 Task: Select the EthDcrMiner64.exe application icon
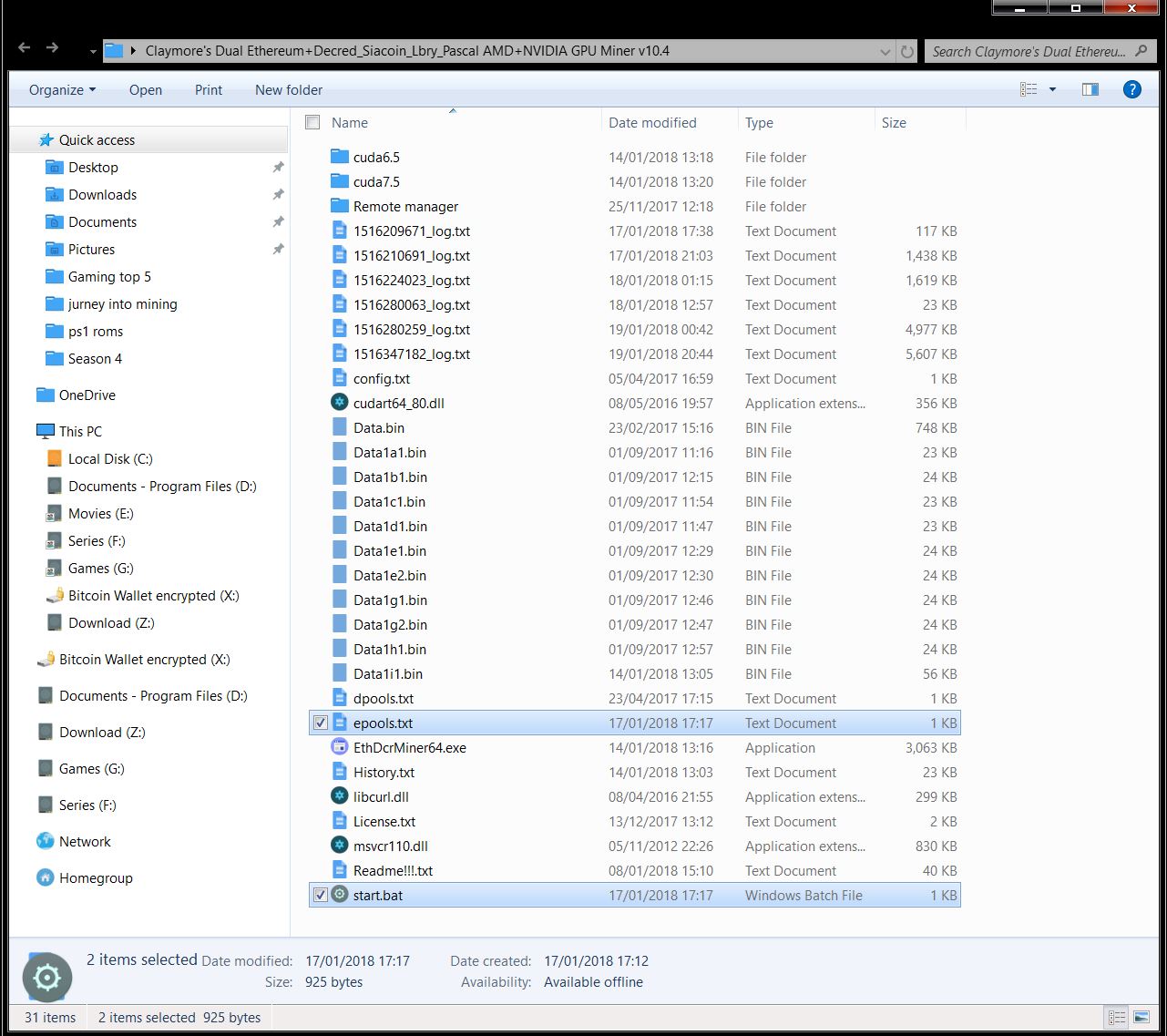340,747
